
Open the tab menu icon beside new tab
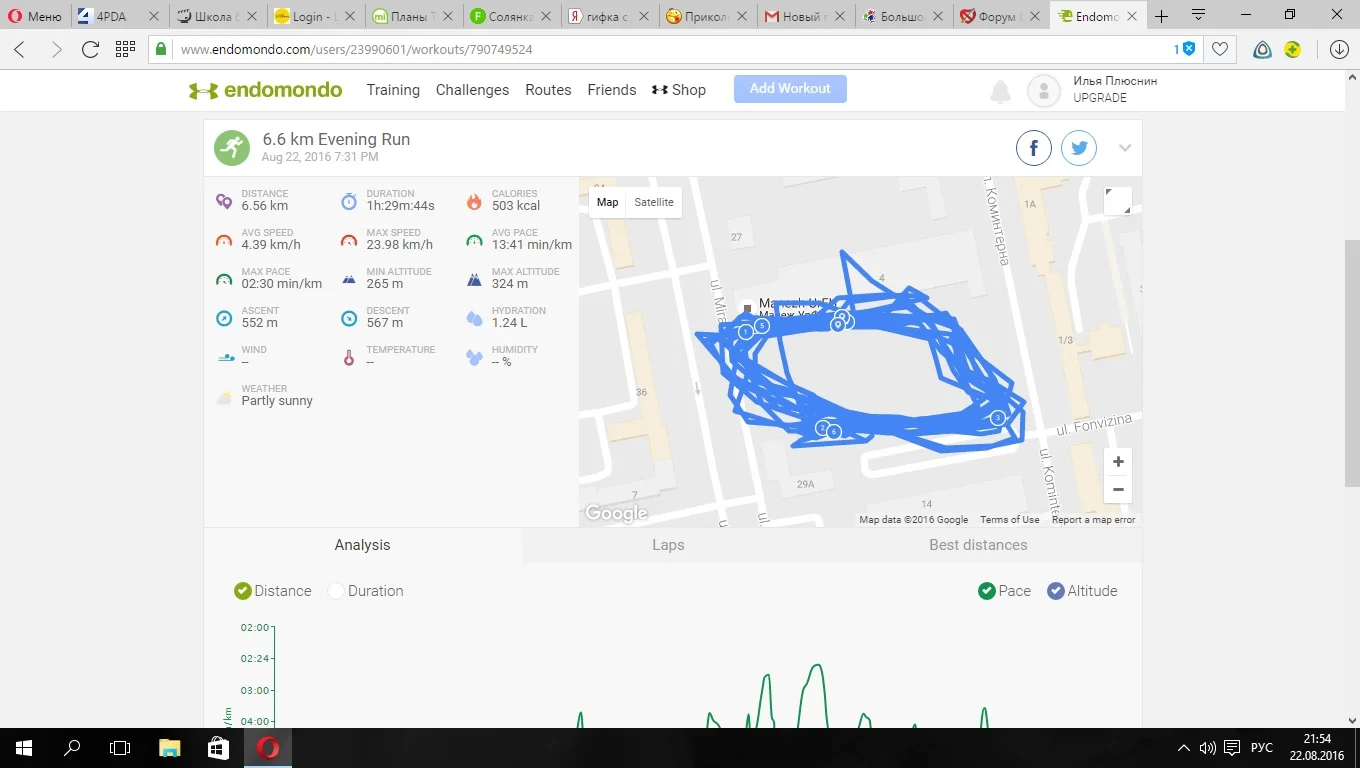click(1198, 16)
